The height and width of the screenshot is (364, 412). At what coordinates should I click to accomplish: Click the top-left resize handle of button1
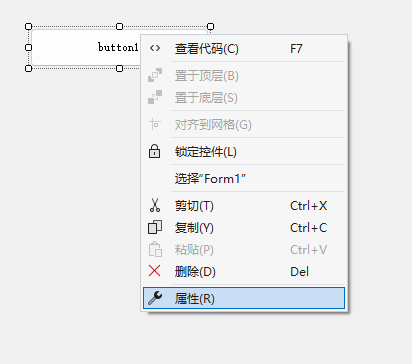(29, 26)
